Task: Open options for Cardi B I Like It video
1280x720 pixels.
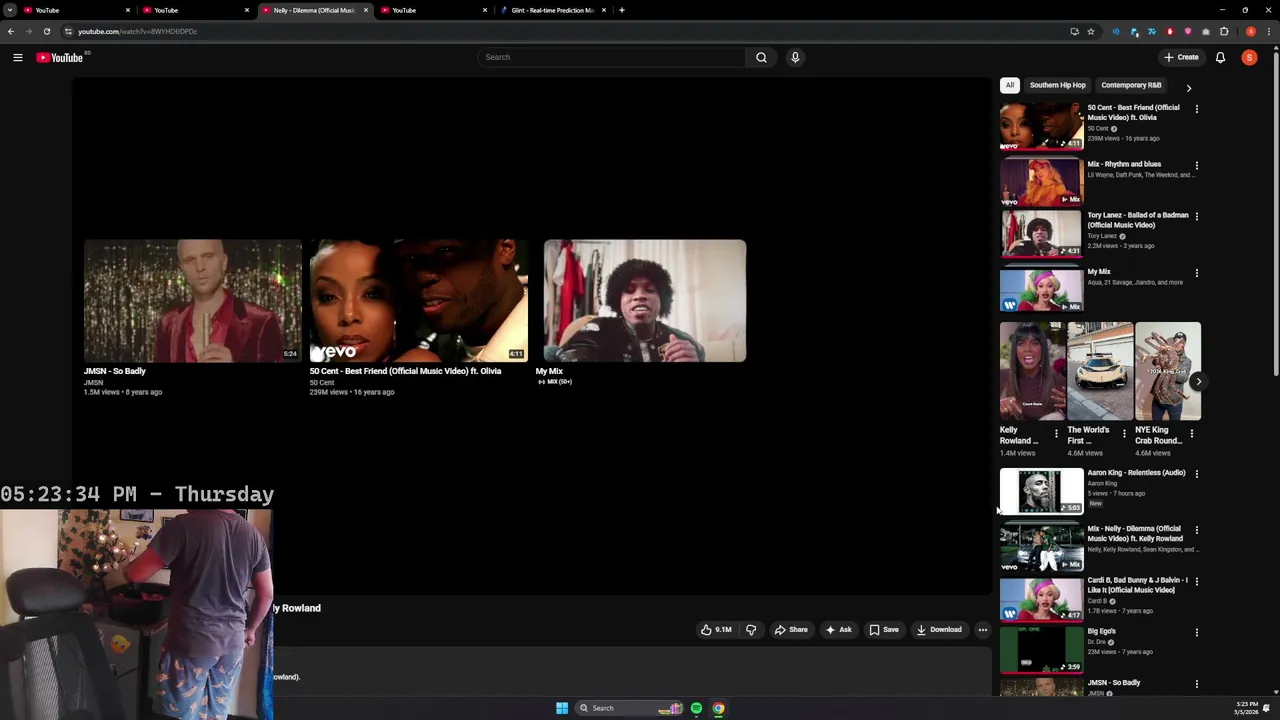Action: point(1197,581)
